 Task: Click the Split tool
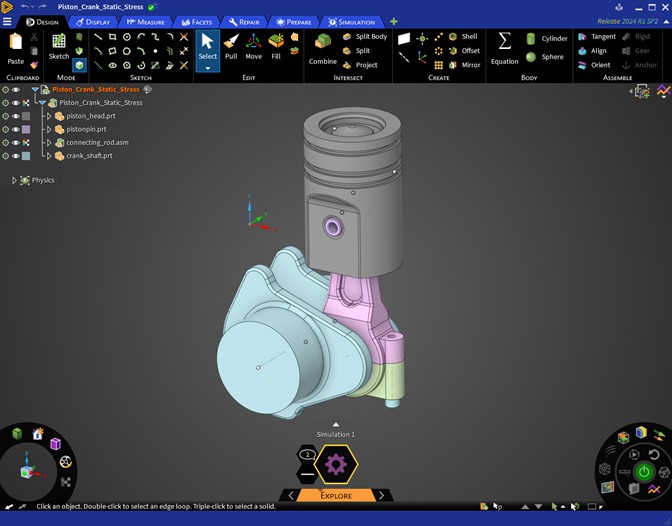coord(356,51)
